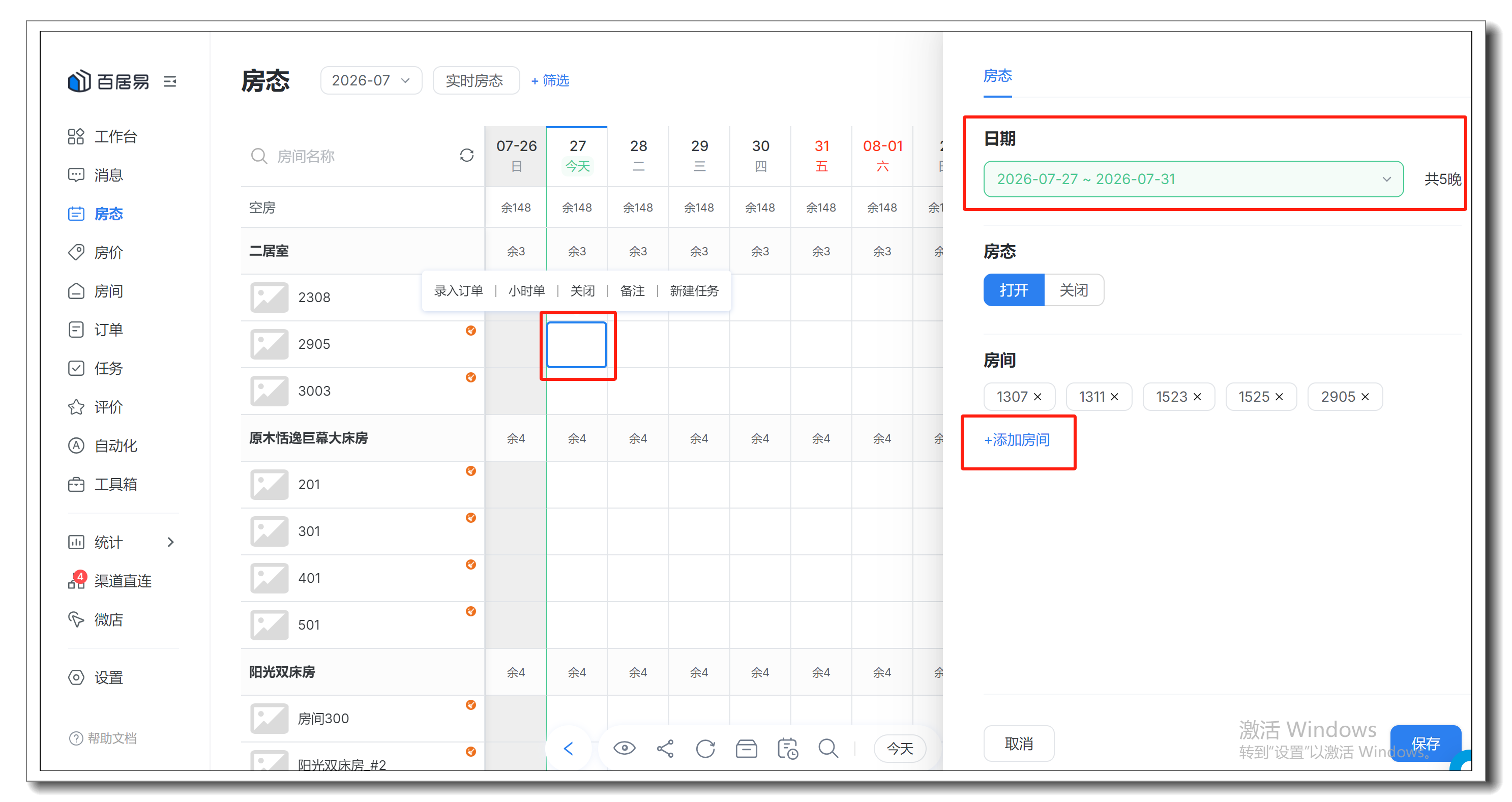This screenshot has width=1512, height=802.
Task: Choose 录入订单 in the cell popup
Action: (x=458, y=290)
